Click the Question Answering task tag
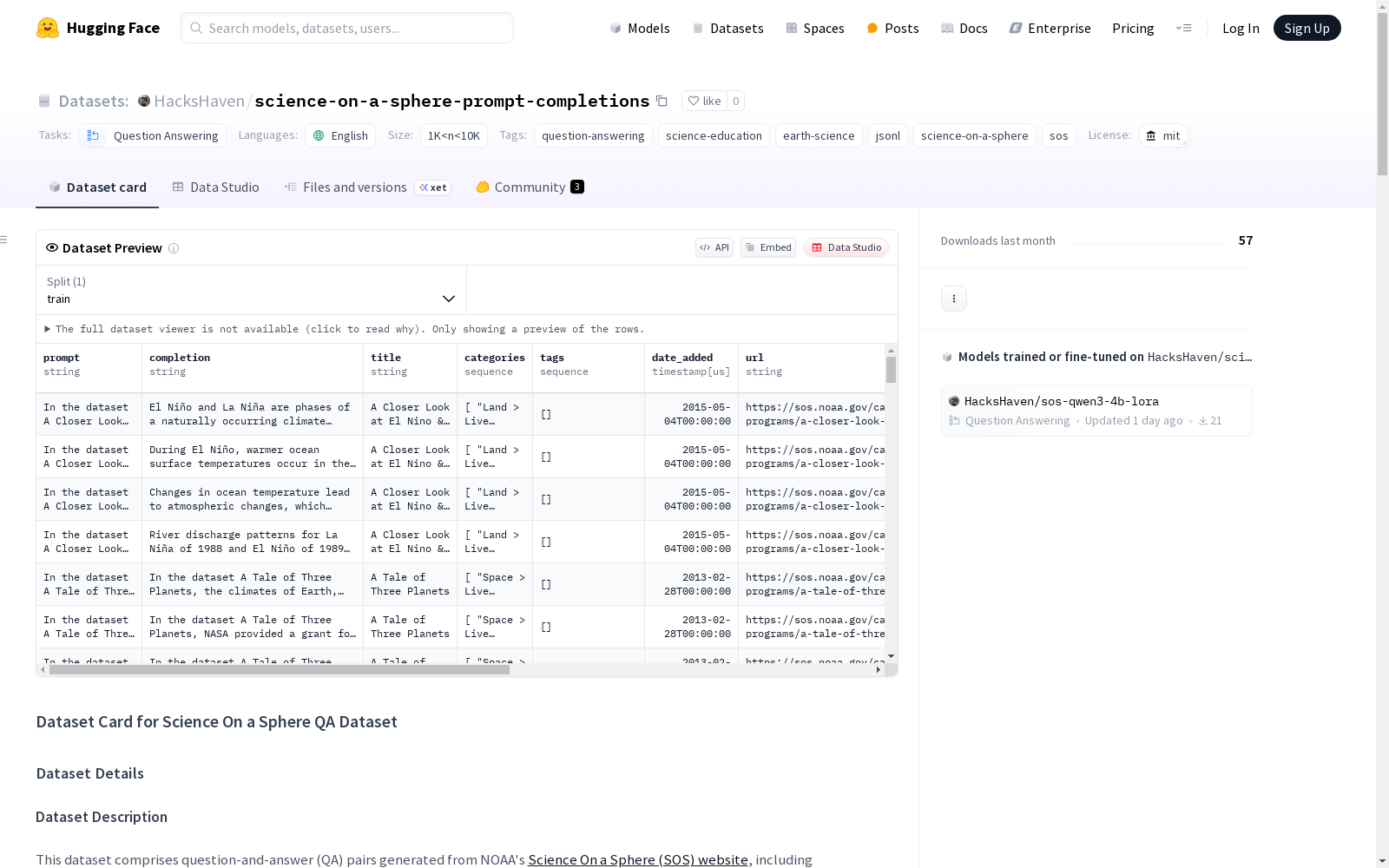Viewport: 1389px width, 868px height. click(153, 135)
